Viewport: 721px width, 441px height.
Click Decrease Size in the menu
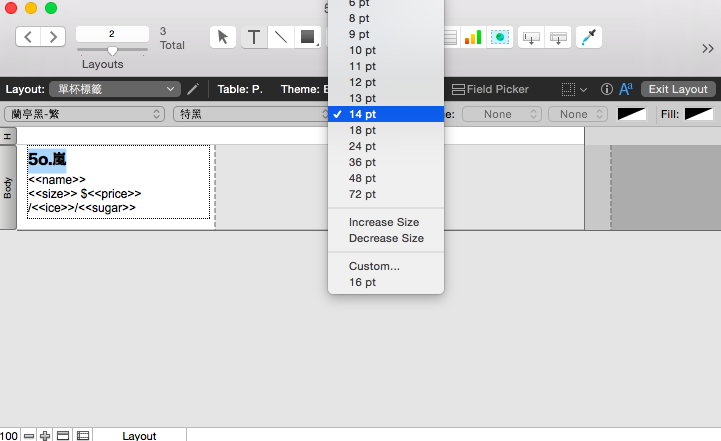coord(386,238)
